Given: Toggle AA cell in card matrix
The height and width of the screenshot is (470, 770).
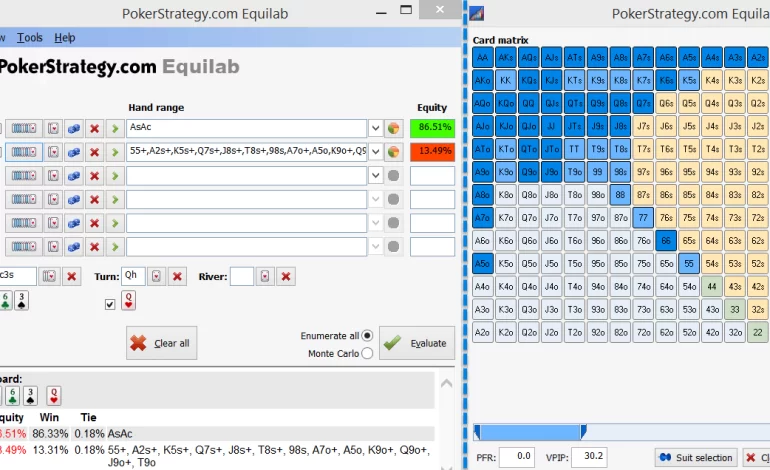Looking at the screenshot, I should tap(482, 57).
